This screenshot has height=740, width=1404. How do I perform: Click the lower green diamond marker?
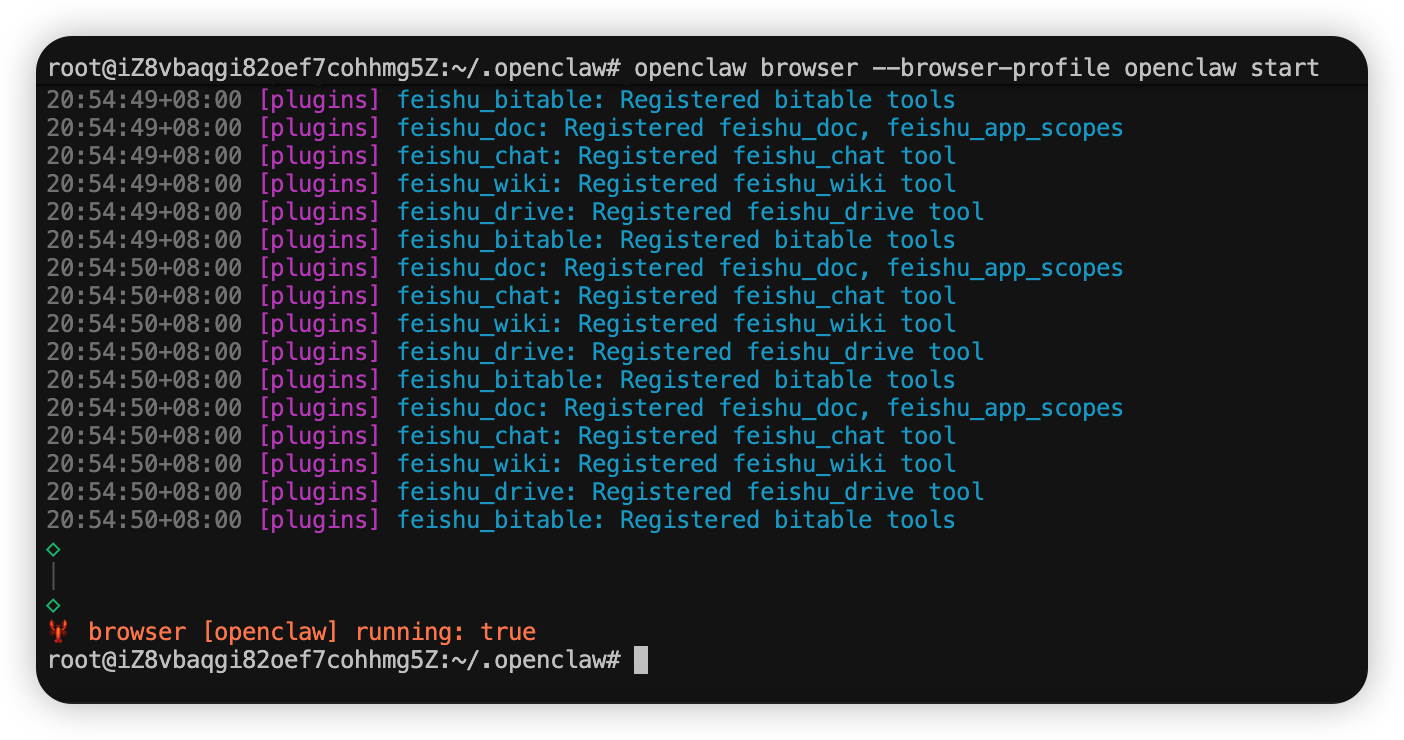[54, 605]
